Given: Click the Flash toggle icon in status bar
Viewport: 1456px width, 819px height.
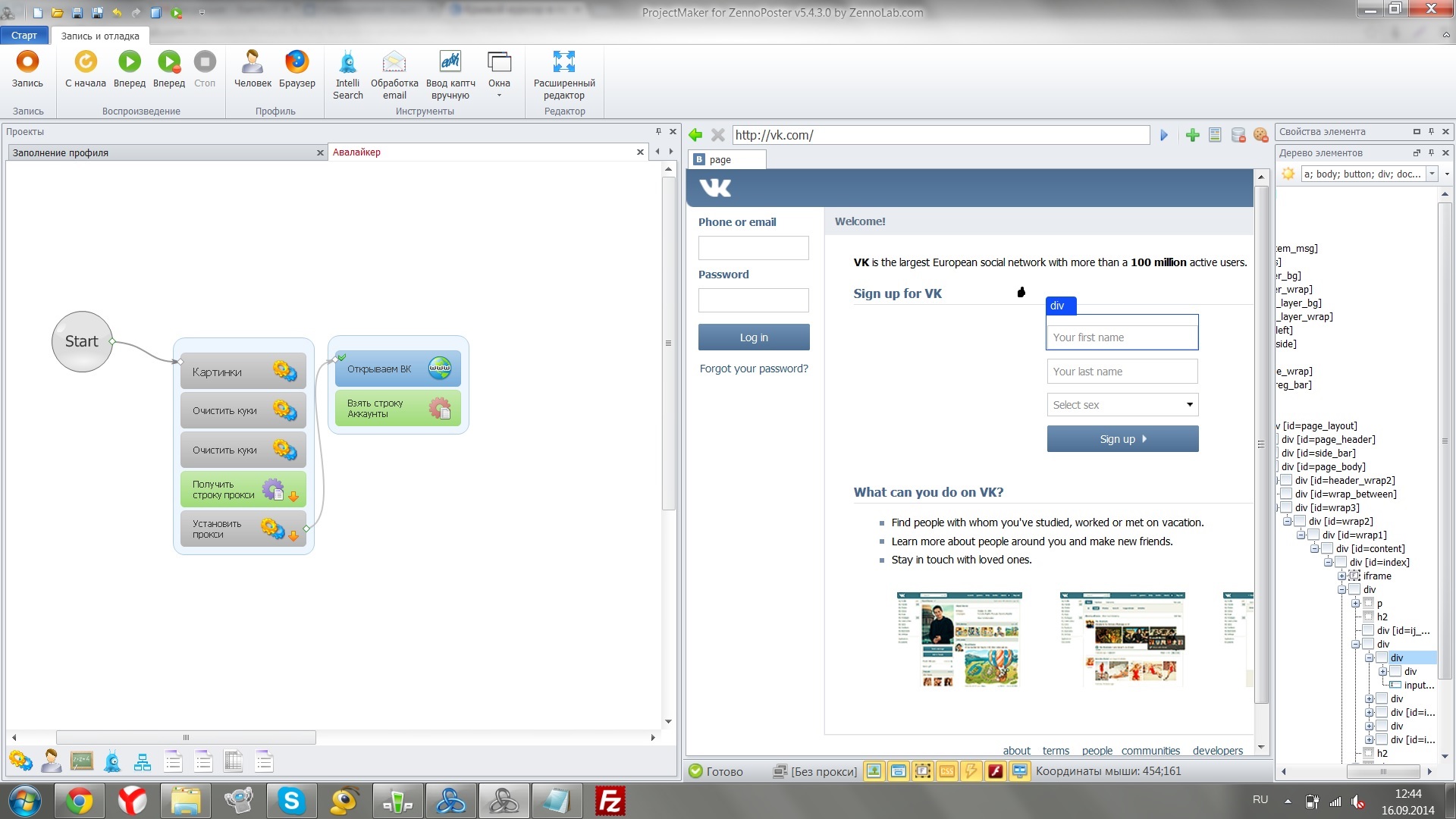Looking at the screenshot, I should pos(996,771).
